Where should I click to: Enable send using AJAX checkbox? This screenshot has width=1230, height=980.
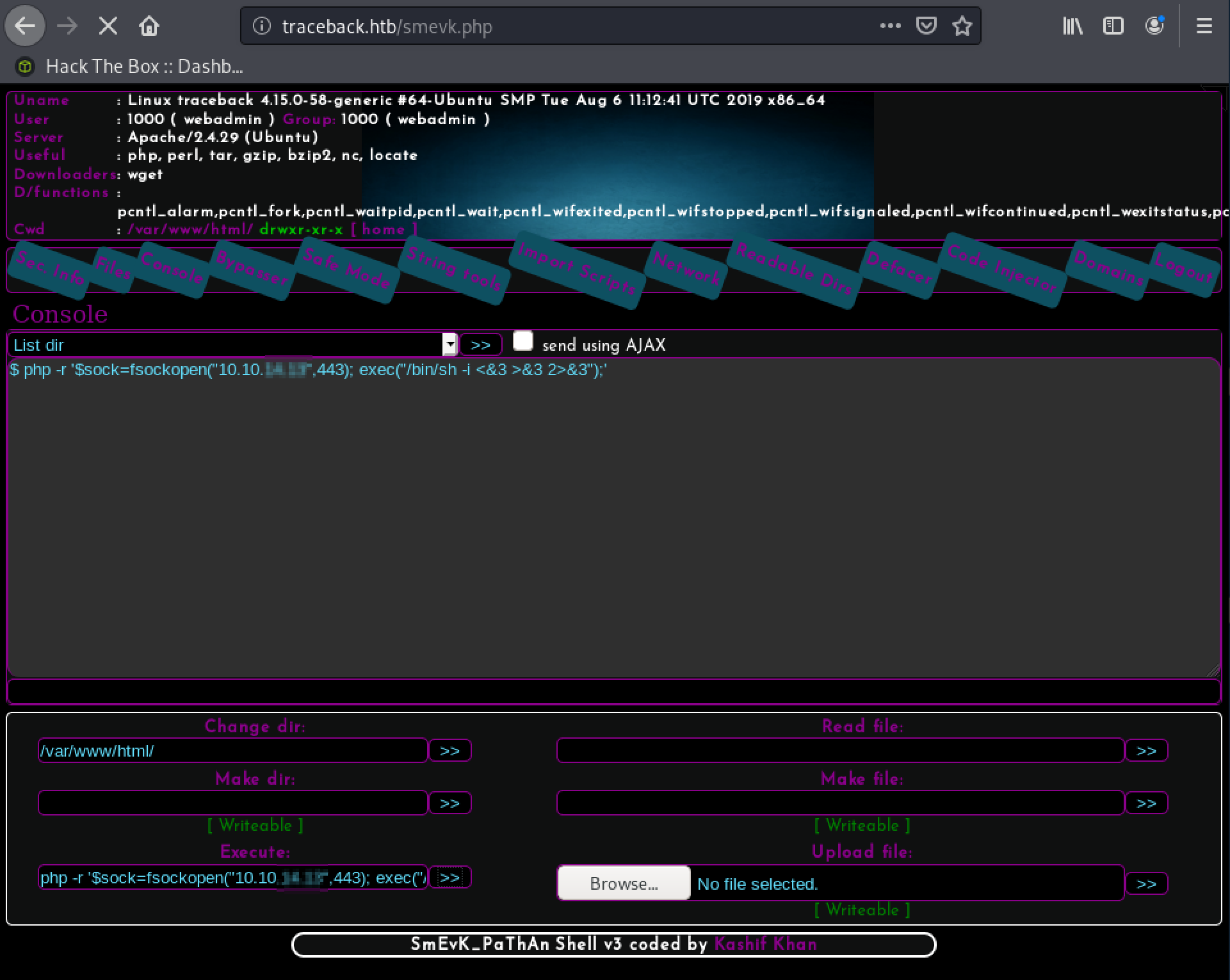pyautogui.click(x=523, y=341)
